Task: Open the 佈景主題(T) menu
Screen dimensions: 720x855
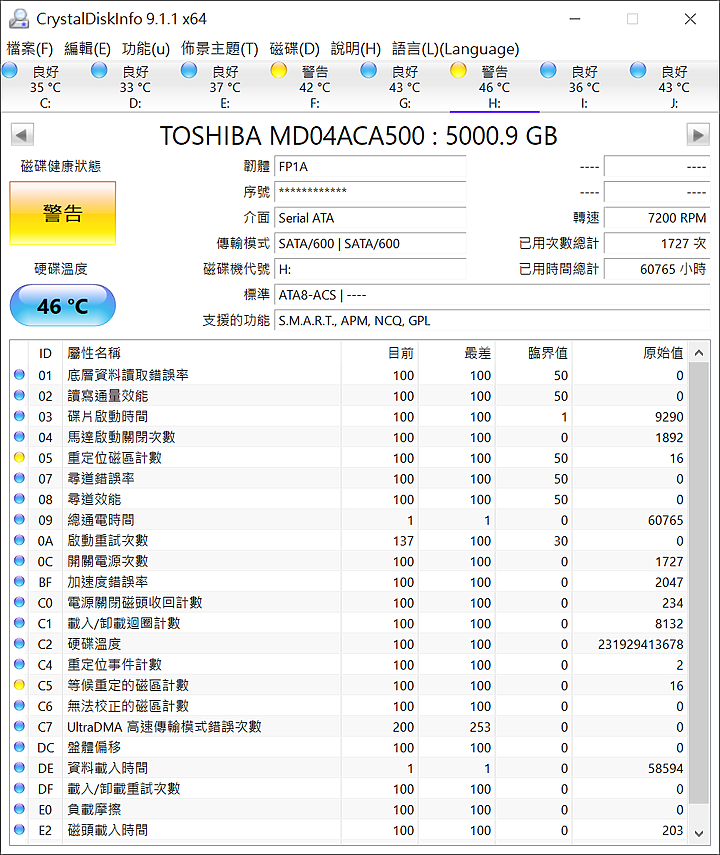Action: [219, 49]
